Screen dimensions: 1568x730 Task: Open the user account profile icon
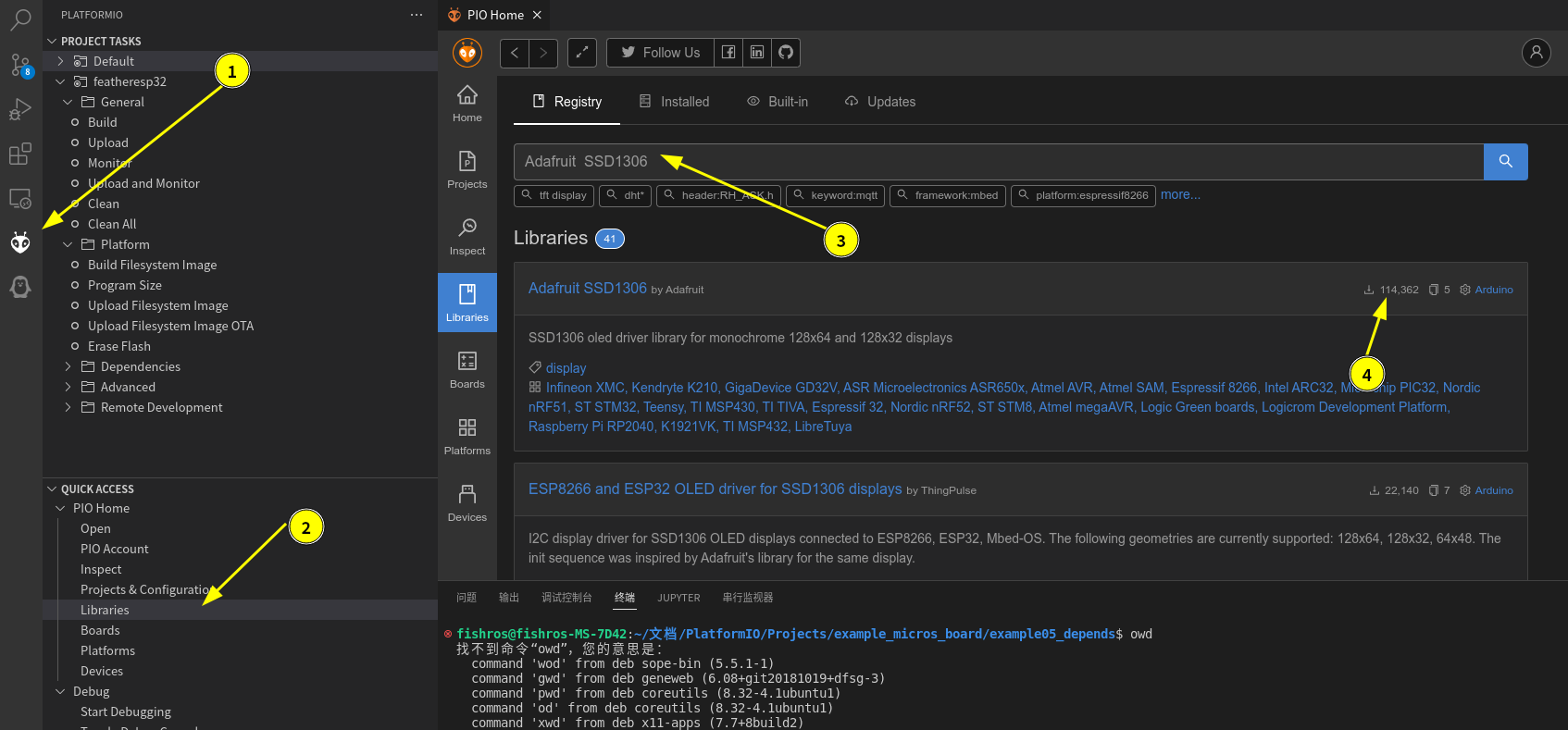pyautogui.click(x=1536, y=53)
